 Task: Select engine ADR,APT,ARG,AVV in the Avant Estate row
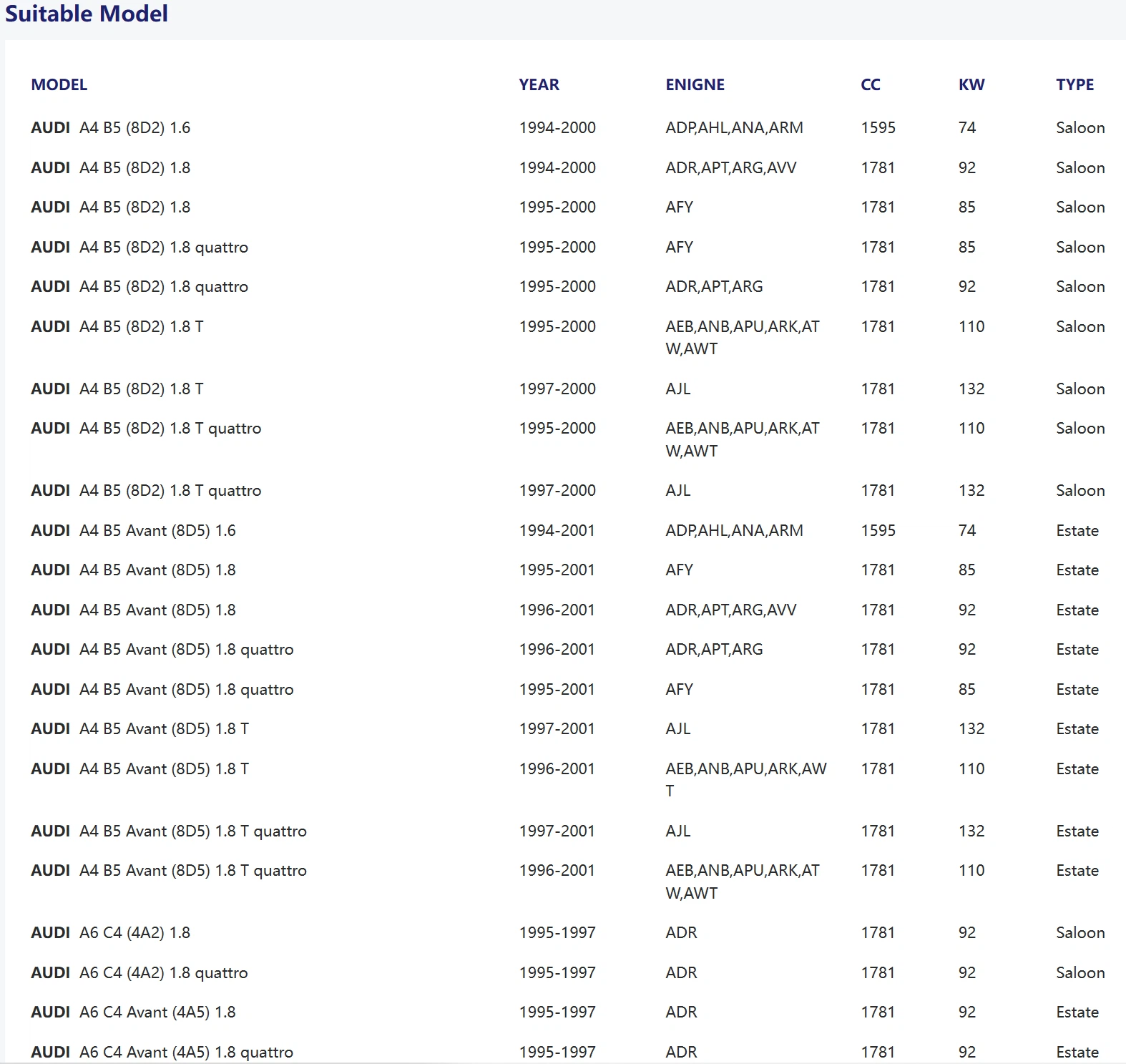(x=730, y=610)
